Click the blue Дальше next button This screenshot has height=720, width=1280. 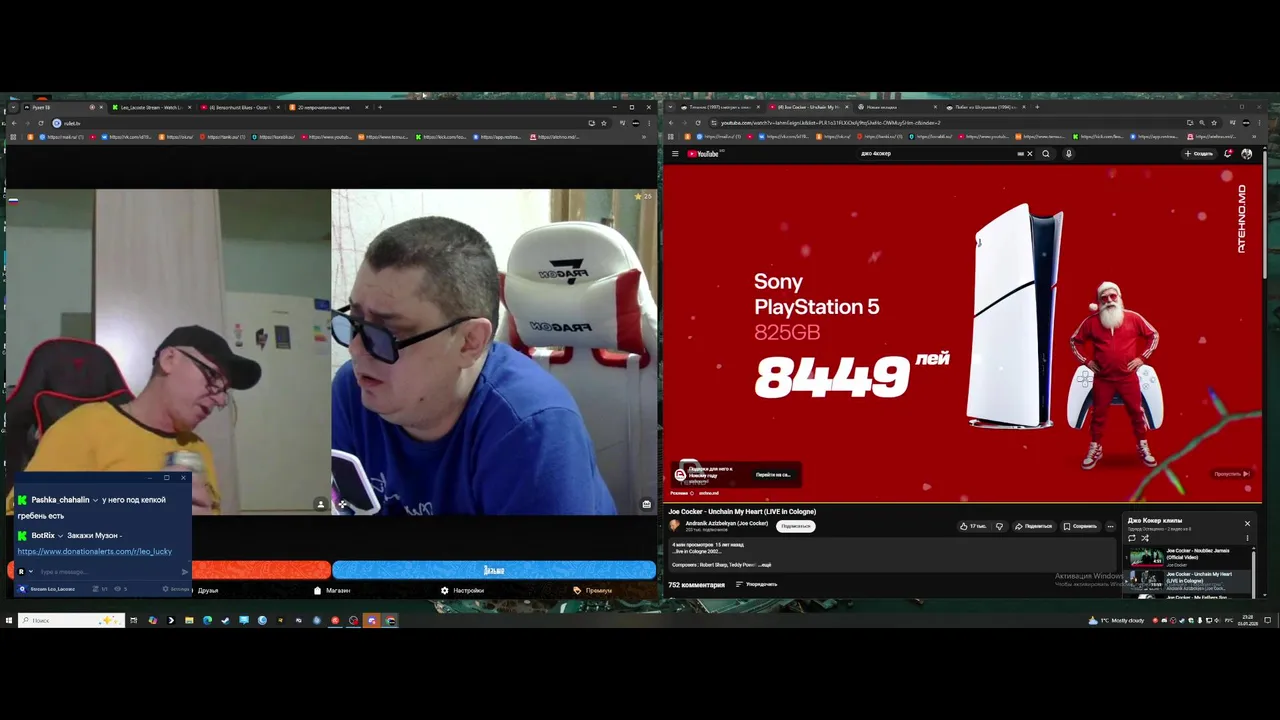pos(494,570)
